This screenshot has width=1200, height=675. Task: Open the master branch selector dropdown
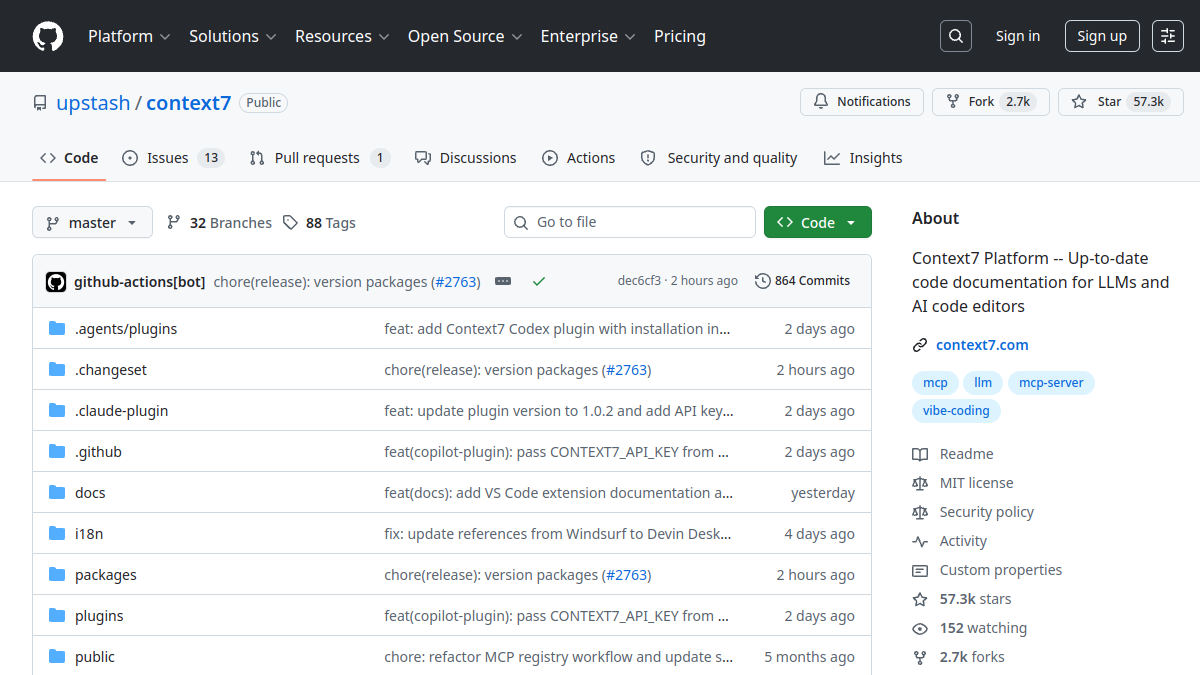pyautogui.click(x=92, y=222)
